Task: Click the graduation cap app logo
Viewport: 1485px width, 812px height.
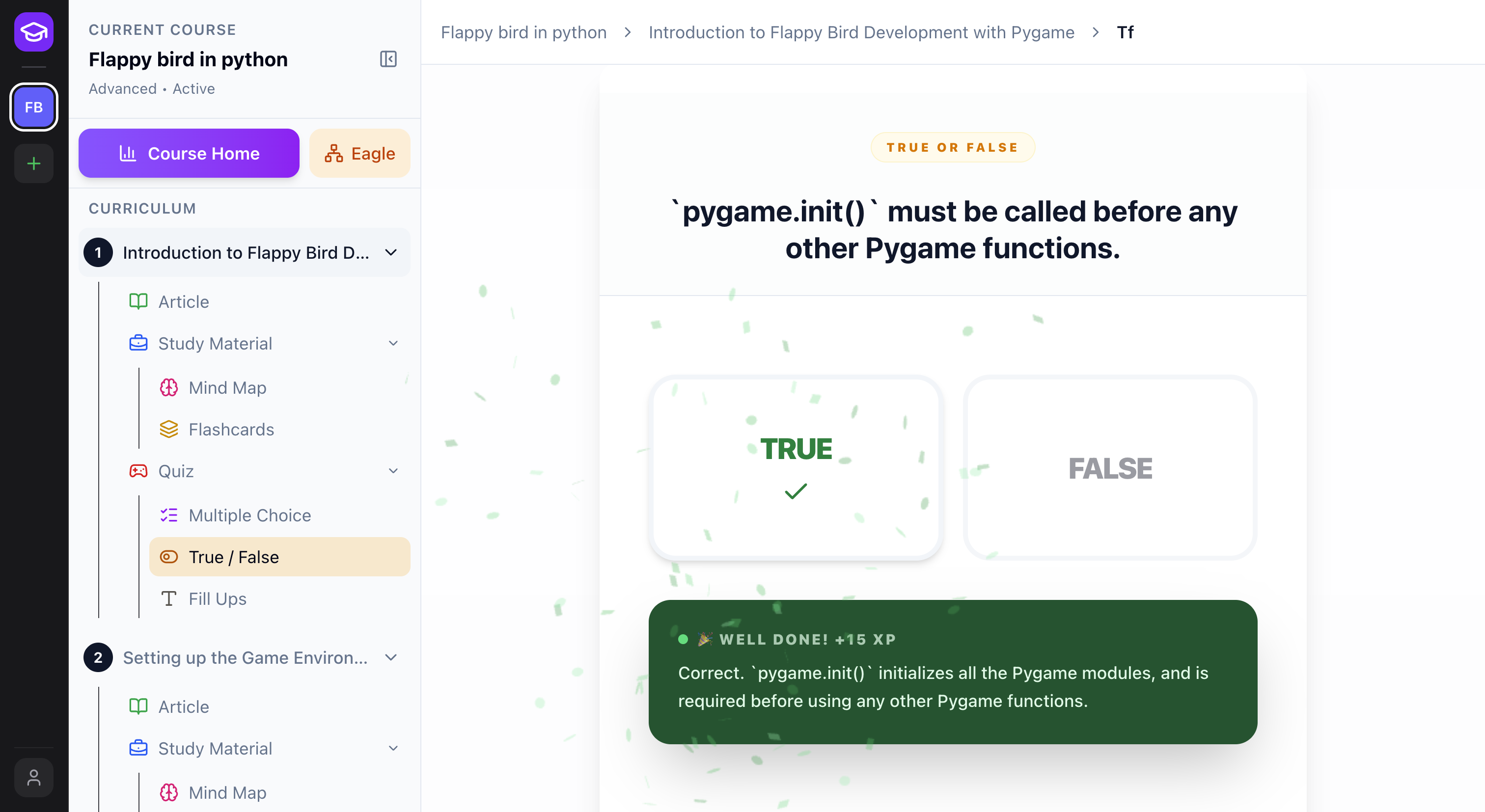Action: coord(33,32)
